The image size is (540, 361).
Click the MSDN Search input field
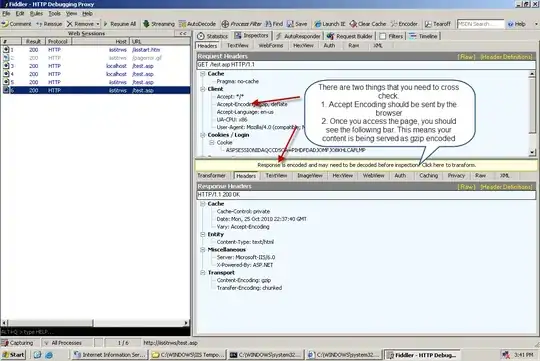[480, 24]
